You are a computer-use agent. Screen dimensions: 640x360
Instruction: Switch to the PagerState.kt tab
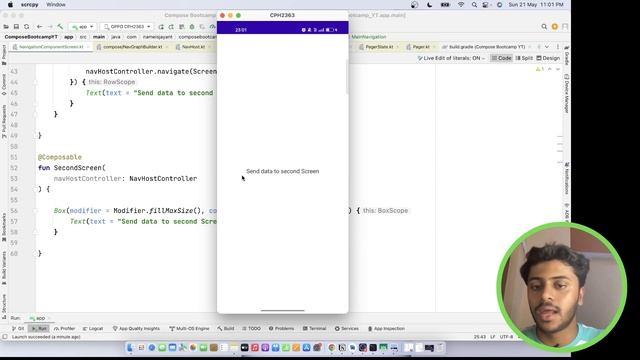pyautogui.click(x=379, y=47)
